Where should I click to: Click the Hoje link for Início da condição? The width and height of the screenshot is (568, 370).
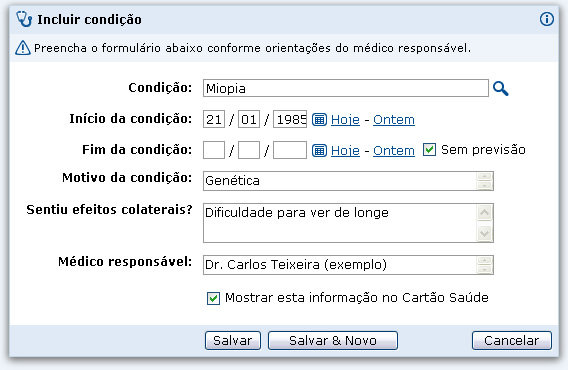tap(345, 120)
